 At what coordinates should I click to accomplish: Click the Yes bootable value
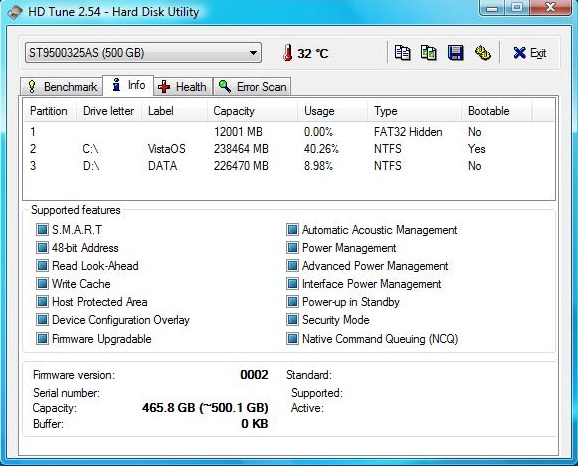pos(477,149)
